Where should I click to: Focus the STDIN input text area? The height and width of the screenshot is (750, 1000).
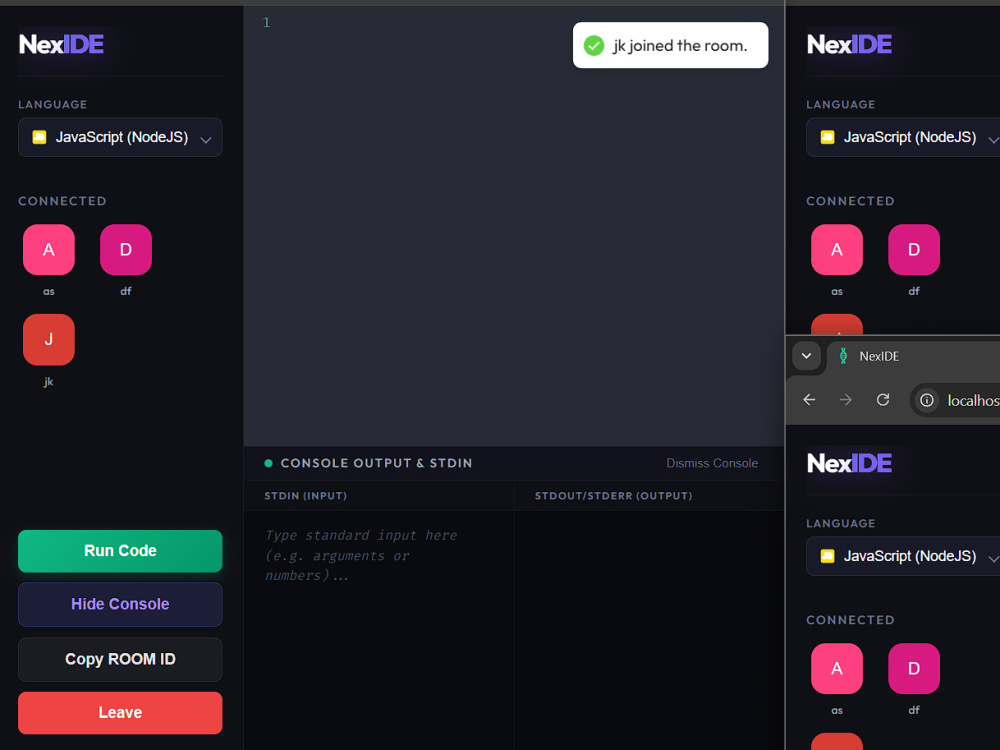(379, 630)
